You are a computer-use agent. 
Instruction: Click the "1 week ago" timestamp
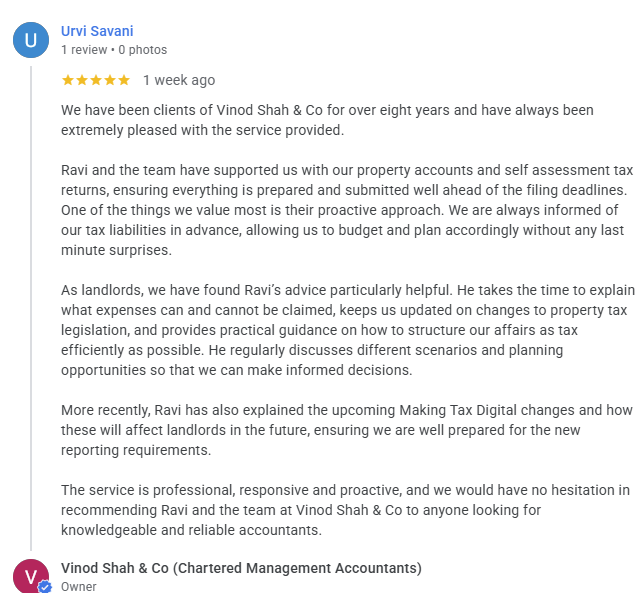click(179, 80)
